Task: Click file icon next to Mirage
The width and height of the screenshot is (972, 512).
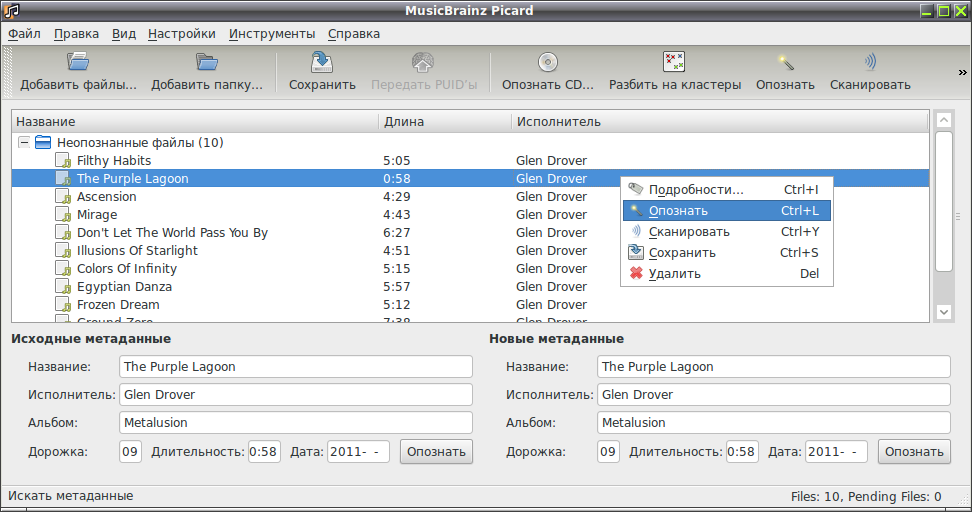Action: coord(63,214)
